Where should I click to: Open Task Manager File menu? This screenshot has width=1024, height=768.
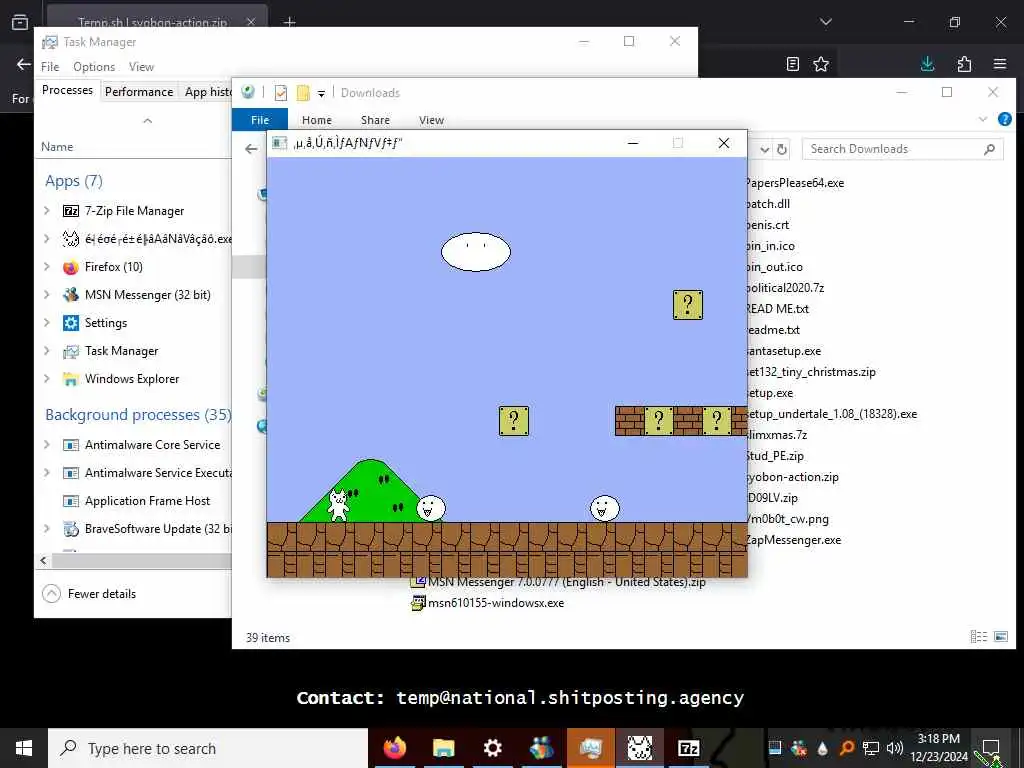pos(50,67)
